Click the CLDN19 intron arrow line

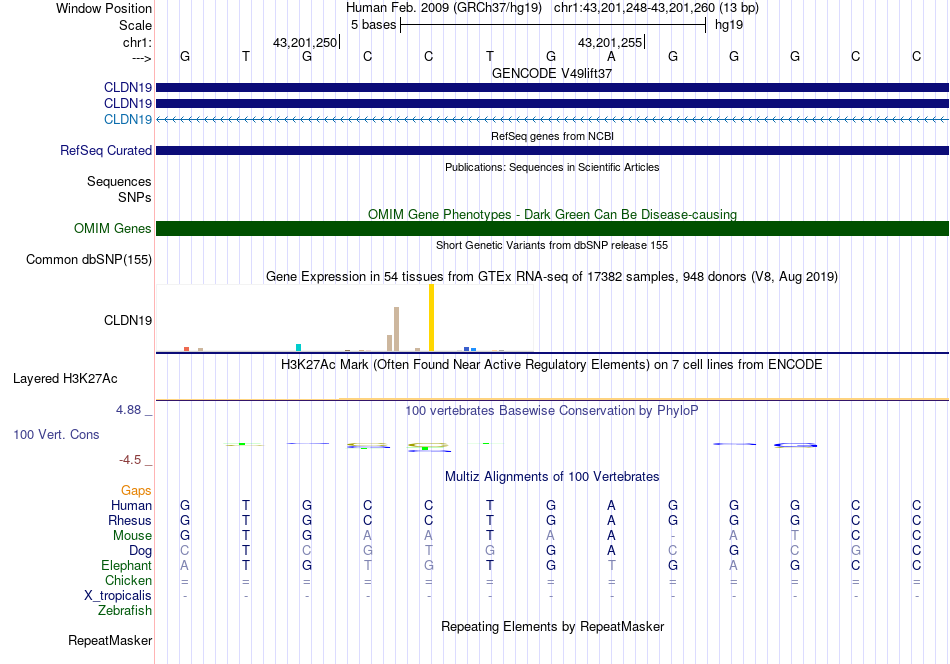[x=552, y=119]
